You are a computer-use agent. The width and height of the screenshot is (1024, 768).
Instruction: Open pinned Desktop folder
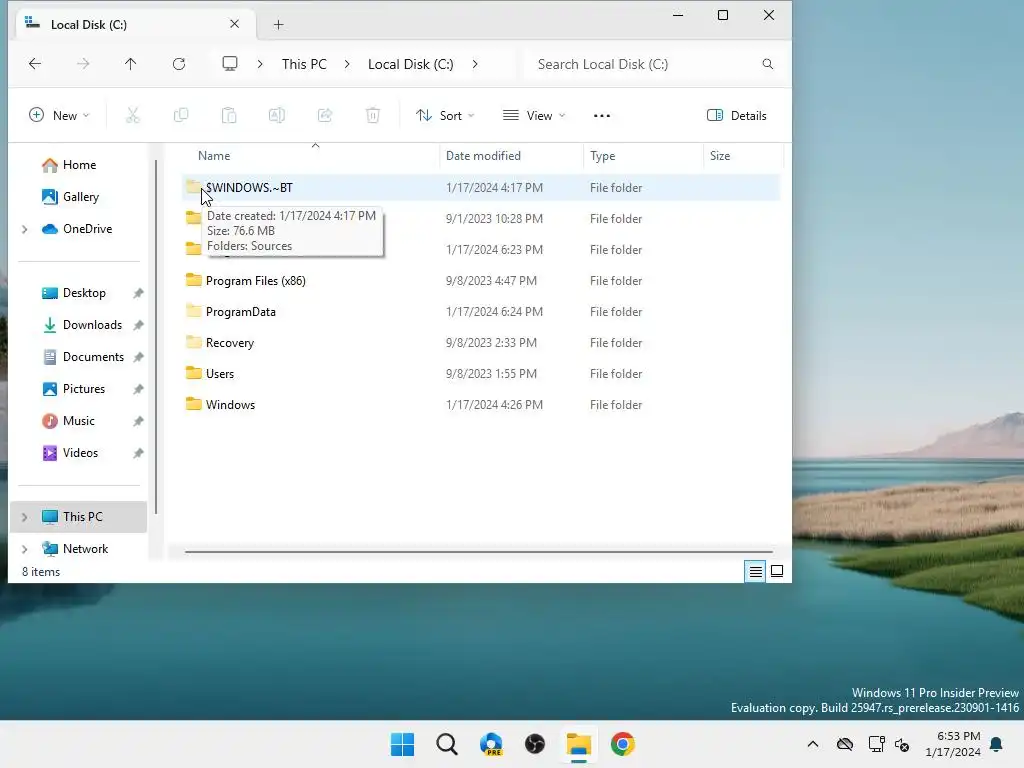coord(79,293)
